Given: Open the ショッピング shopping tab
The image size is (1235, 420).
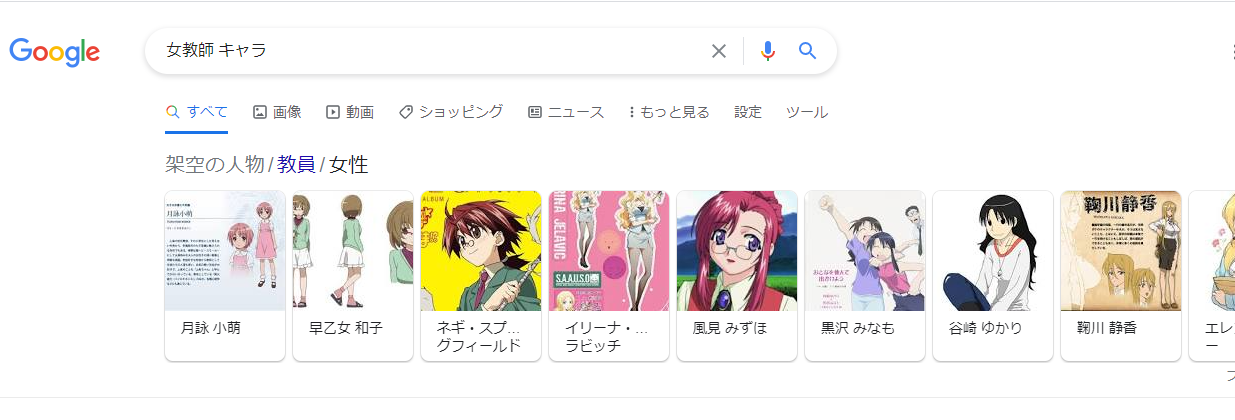Looking at the screenshot, I should [451, 112].
